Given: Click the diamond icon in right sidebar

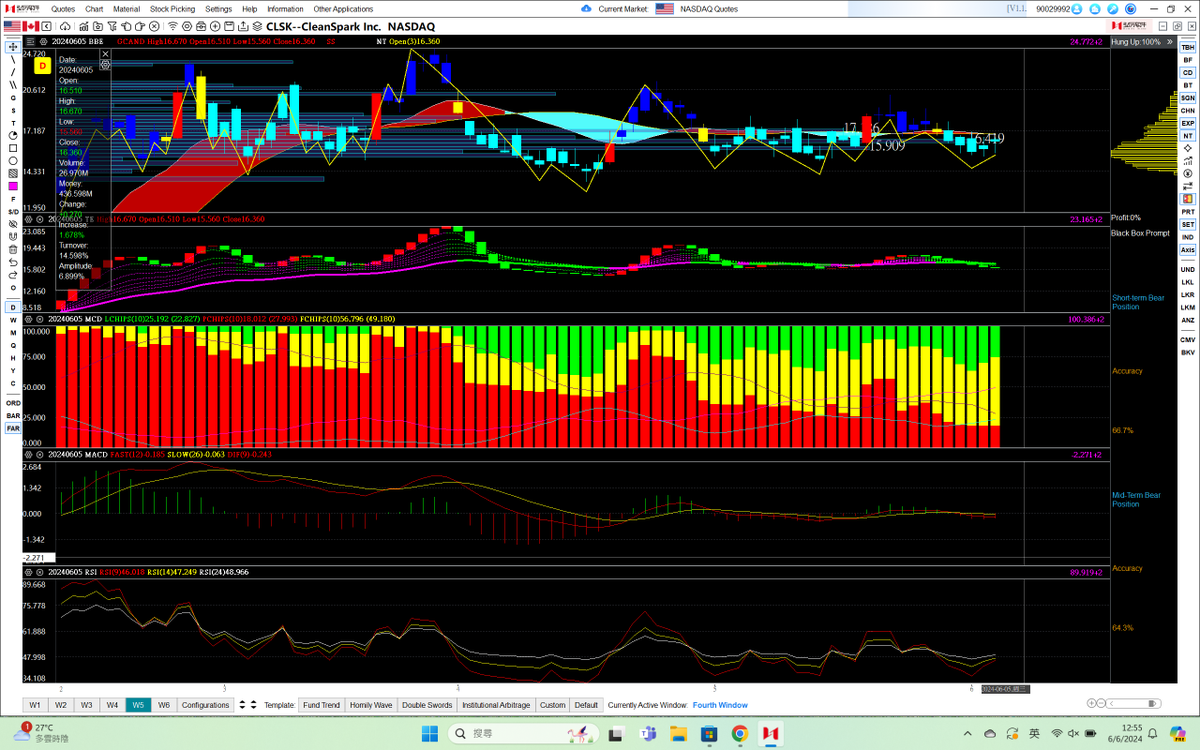Looking at the screenshot, I should pyautogui.click(x=1188, y=148).
